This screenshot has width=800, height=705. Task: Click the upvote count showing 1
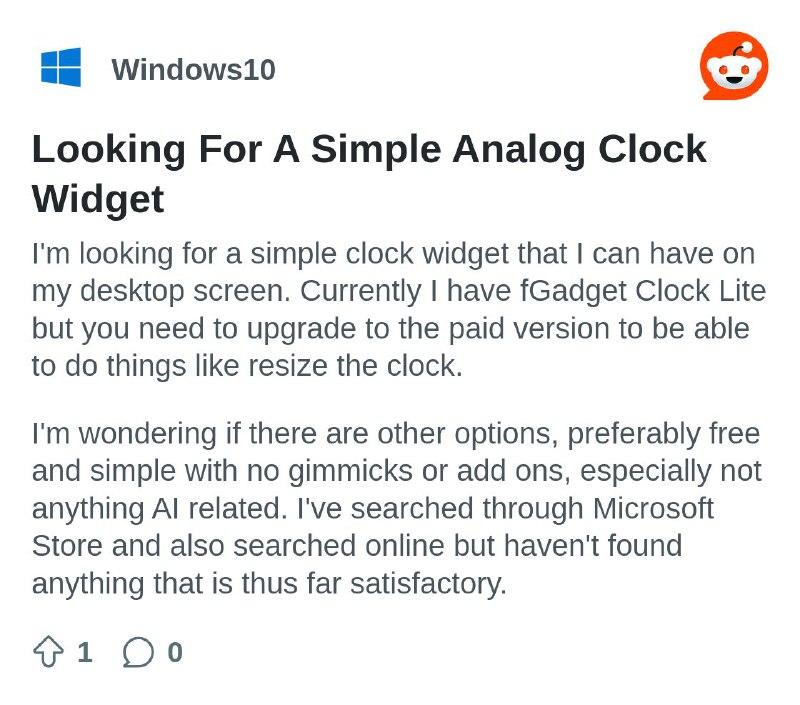click(x=85, y=652)
